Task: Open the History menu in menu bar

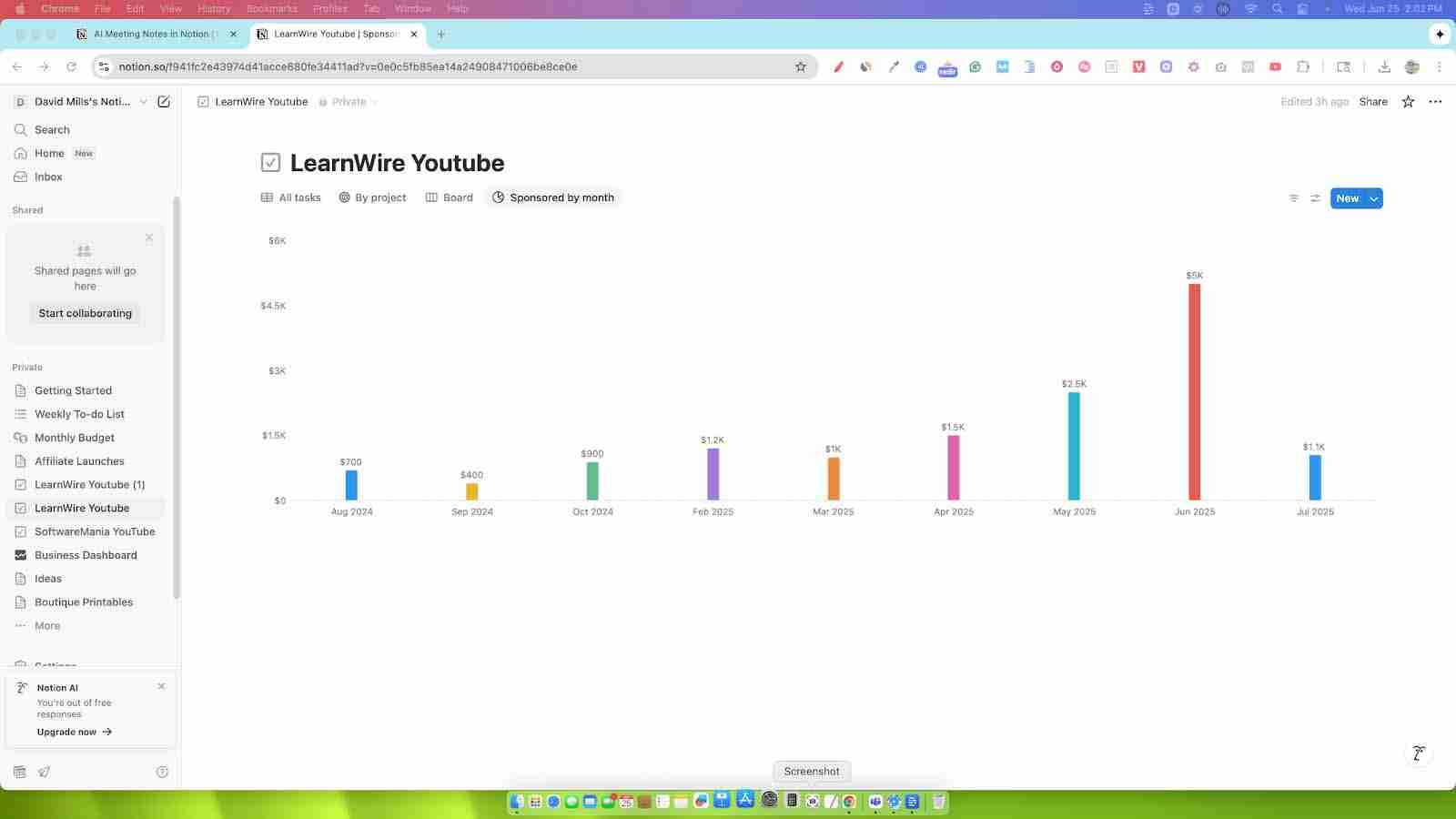Action: [214, 8]
